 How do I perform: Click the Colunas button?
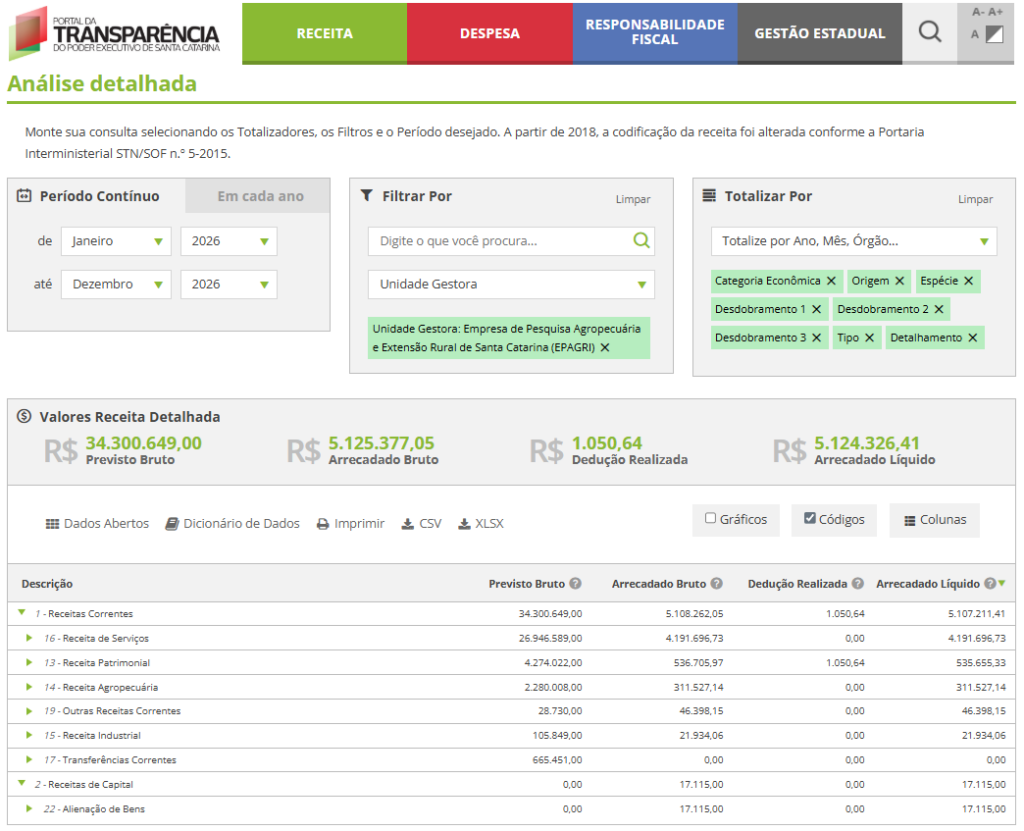[934, 520]
